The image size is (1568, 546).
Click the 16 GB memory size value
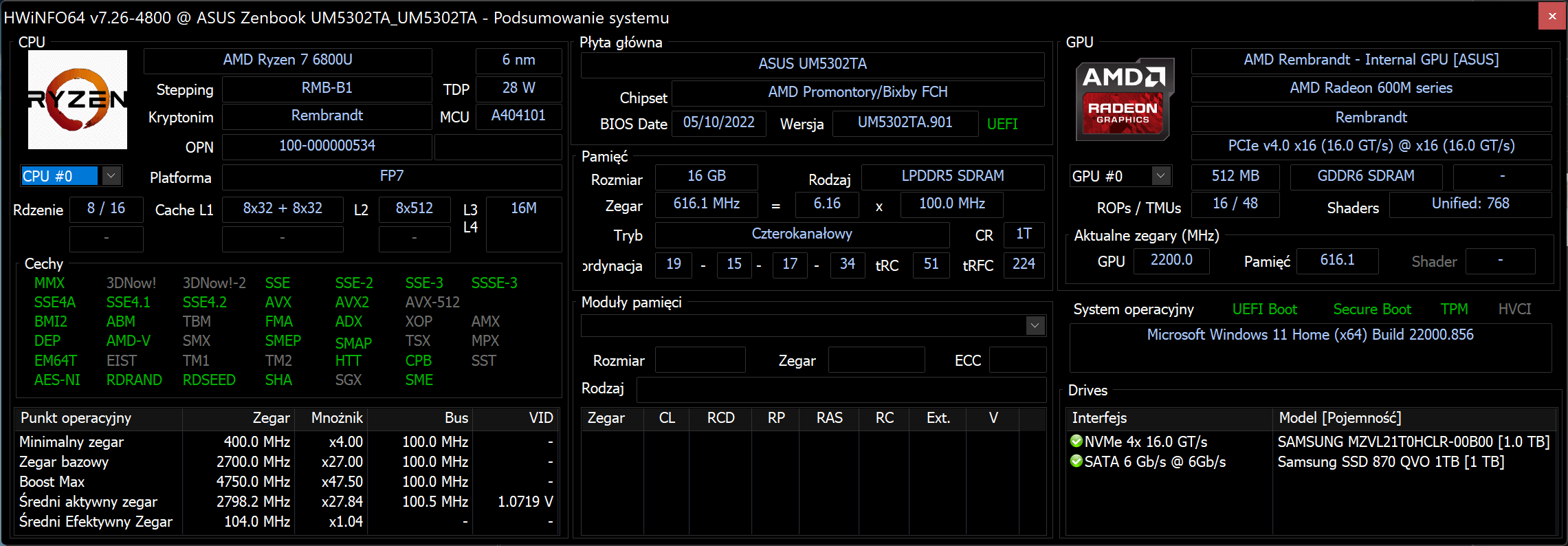pos(707,176)
